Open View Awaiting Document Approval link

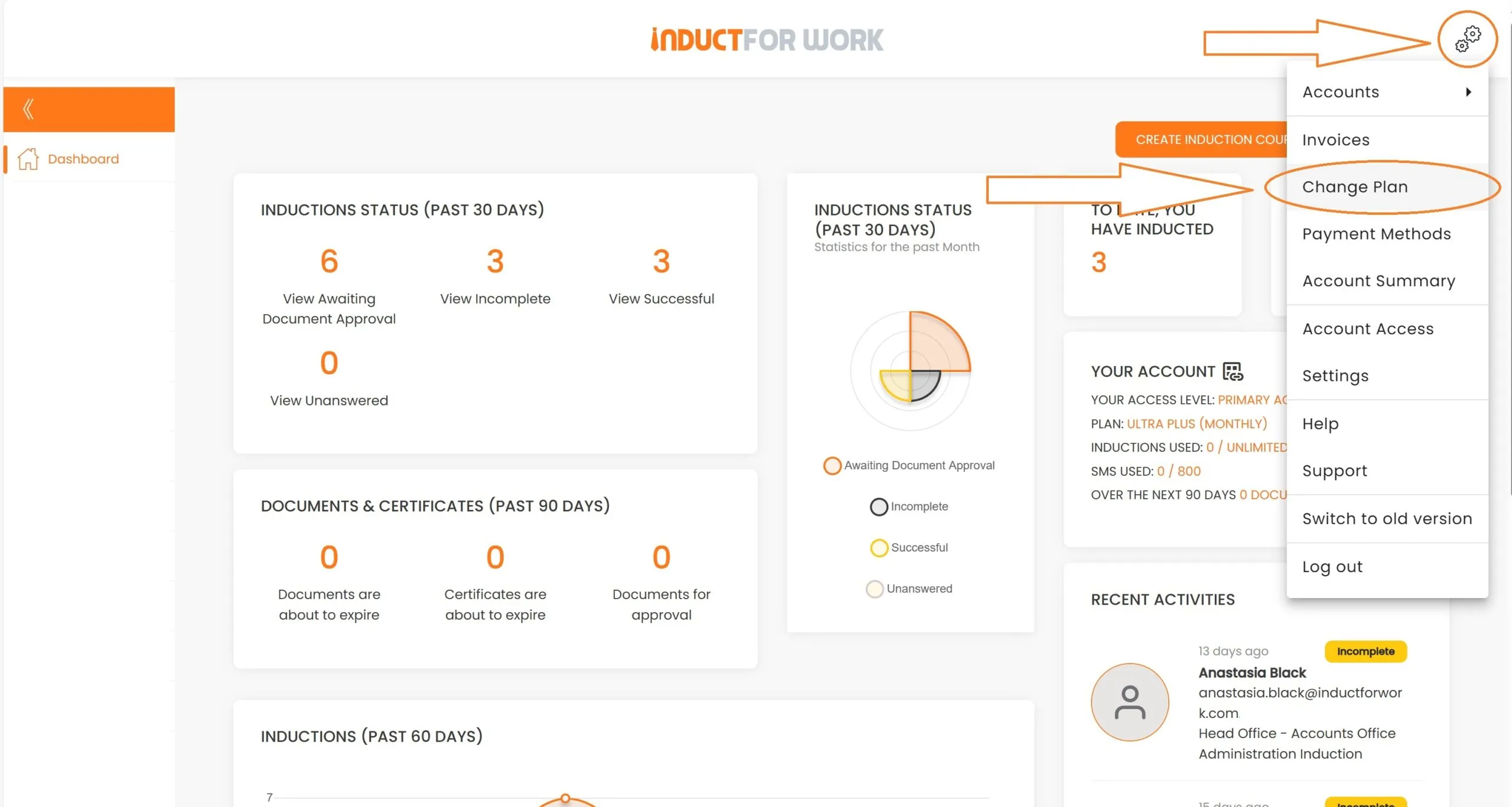coord(329,309)
